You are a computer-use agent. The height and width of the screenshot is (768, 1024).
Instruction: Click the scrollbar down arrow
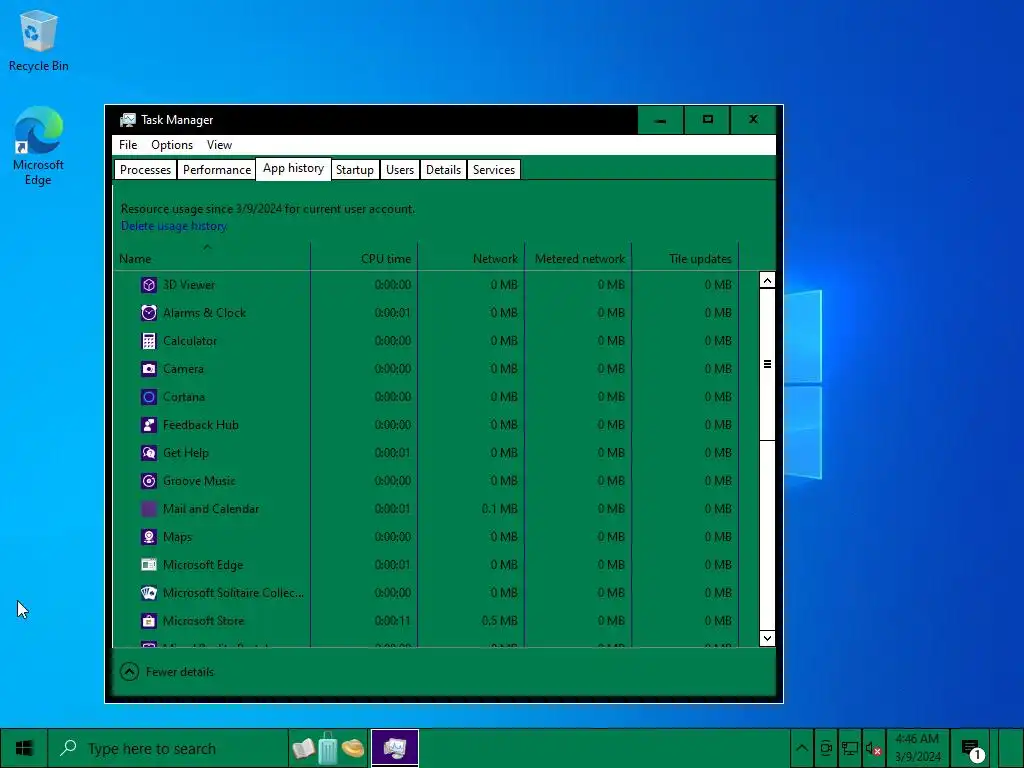click(767, 638)
